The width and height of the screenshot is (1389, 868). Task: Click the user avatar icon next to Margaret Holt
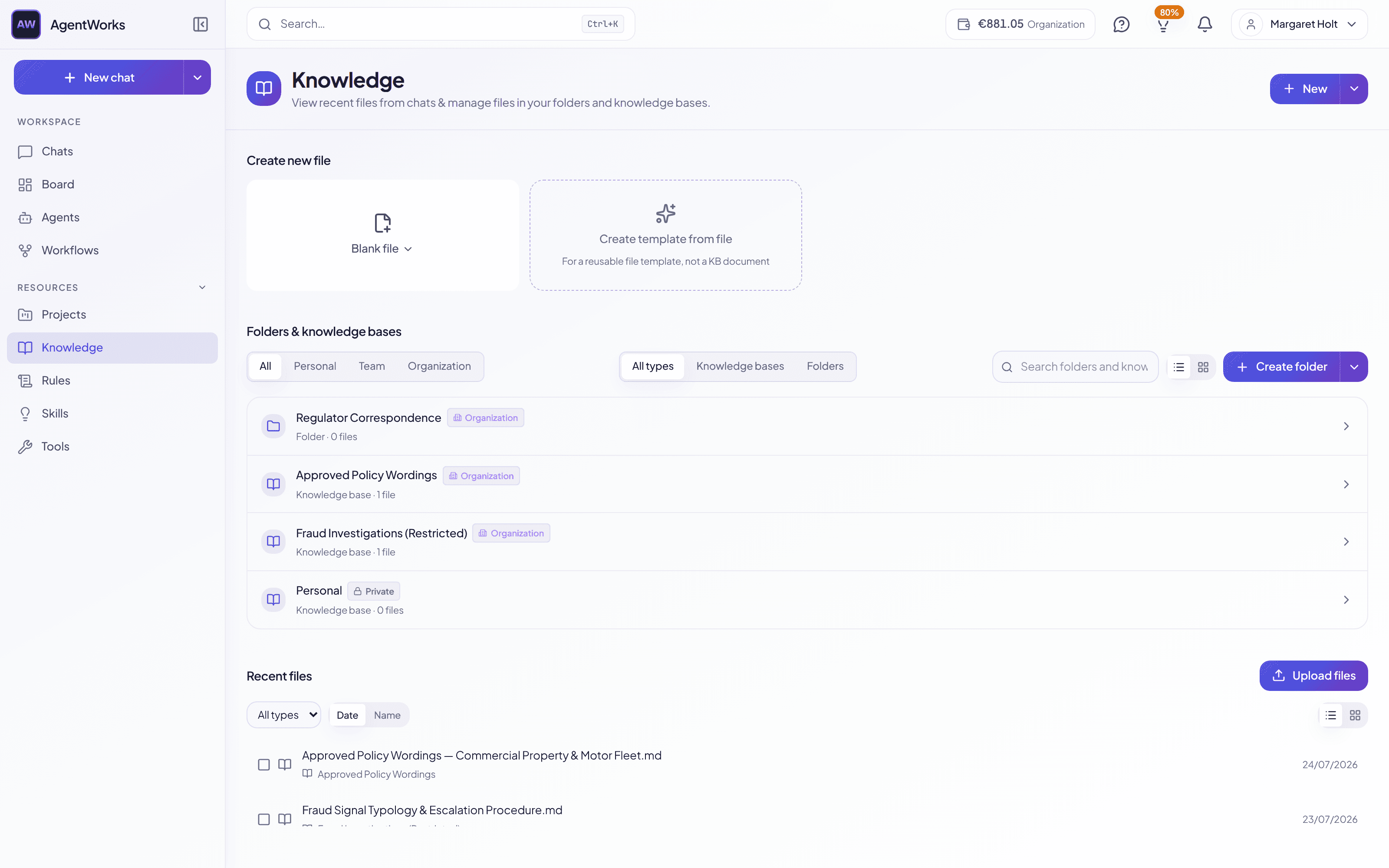click(x=1251, y=24)
